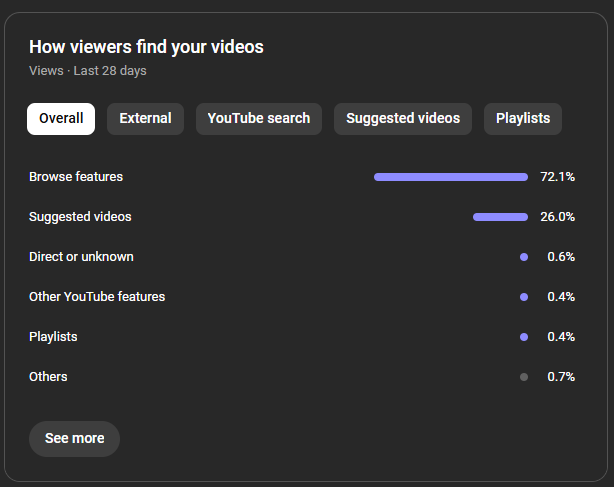This screenshot has height=487, width=614.
Task: Click the Suggested videos purple bar
Action: 500,217
